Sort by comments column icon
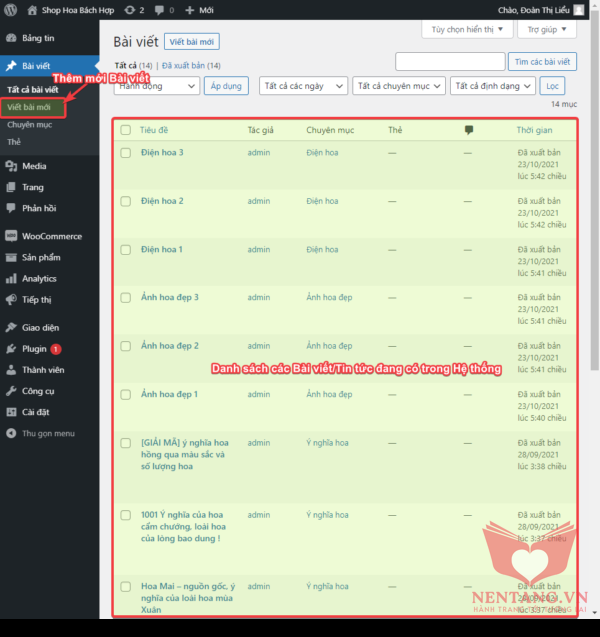 (x=469, y=130)
